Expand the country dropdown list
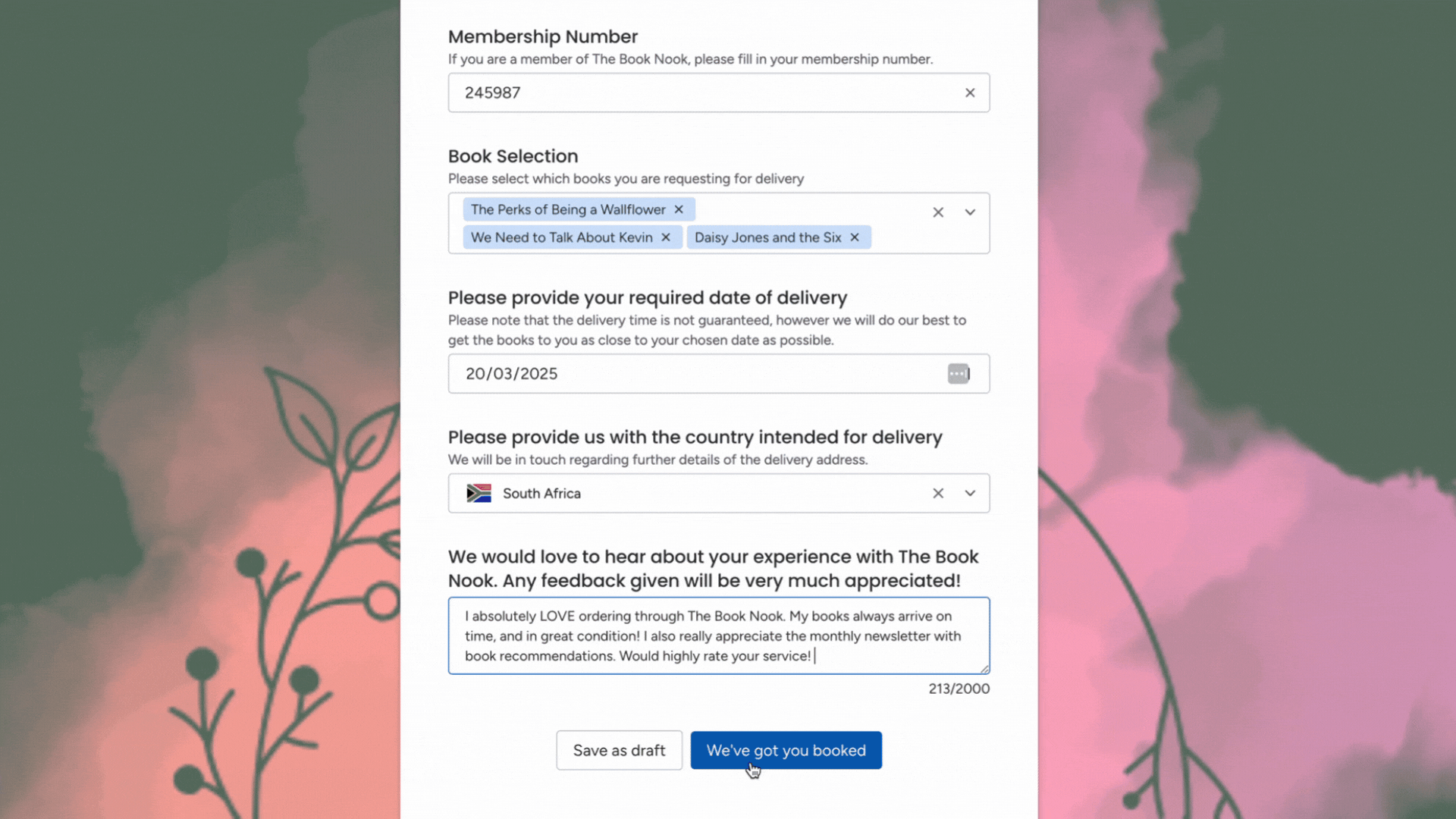Viewport: 1456px width, 819px height. tap(970, 494)
